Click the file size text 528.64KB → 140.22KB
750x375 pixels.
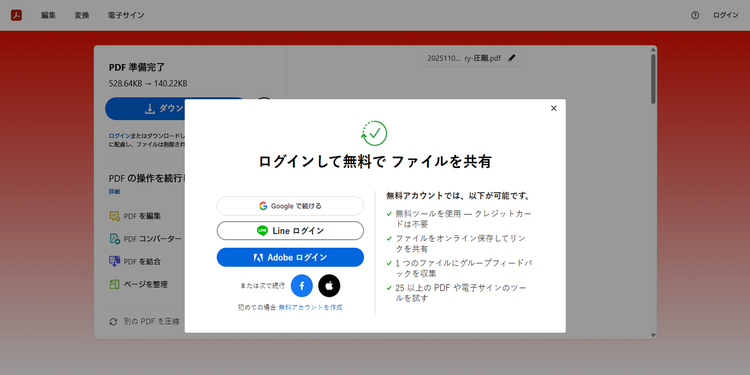point(148,84)
